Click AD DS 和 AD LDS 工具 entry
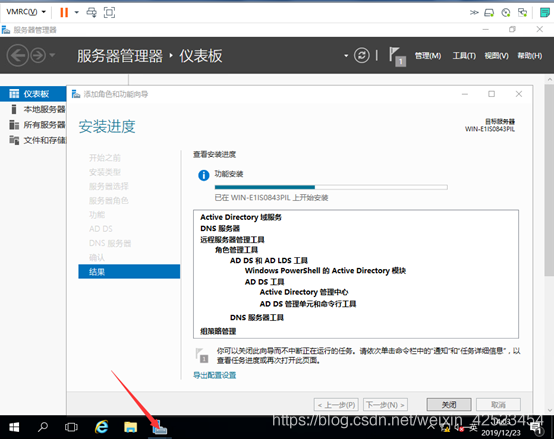The width and height of the screenshot is (554, 439). [269, 261]
